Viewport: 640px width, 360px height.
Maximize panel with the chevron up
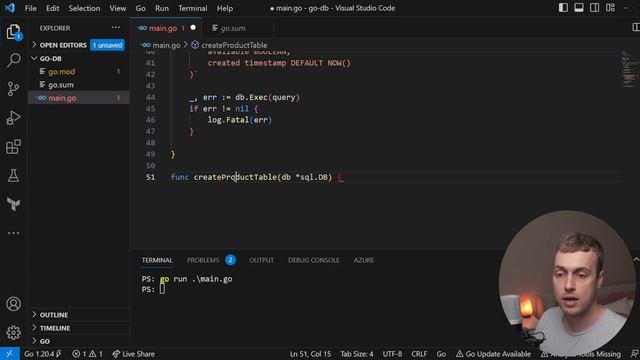pyautogui.click(x=636, y=260)
